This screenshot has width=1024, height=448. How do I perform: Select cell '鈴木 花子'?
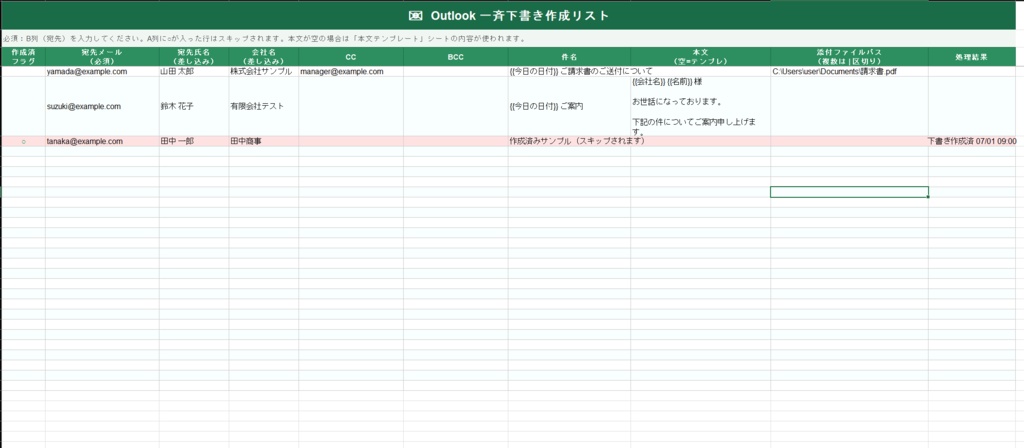tap(194, 106)
